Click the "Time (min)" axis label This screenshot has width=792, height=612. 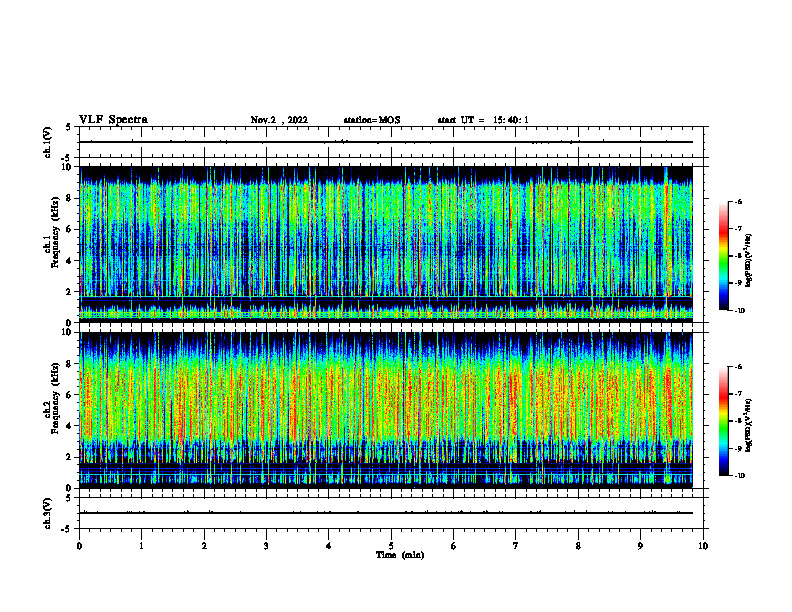[400, 555]
